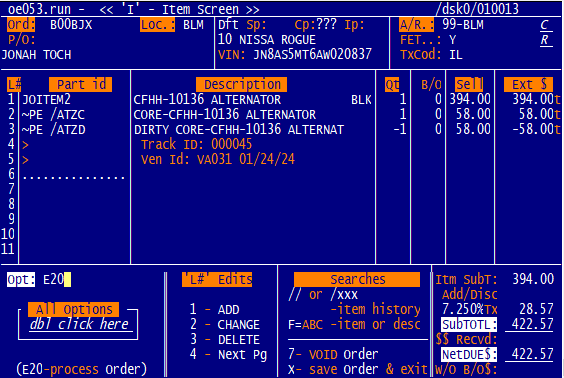Choose '4 - Next Pg' option

(x=228, y=355)
